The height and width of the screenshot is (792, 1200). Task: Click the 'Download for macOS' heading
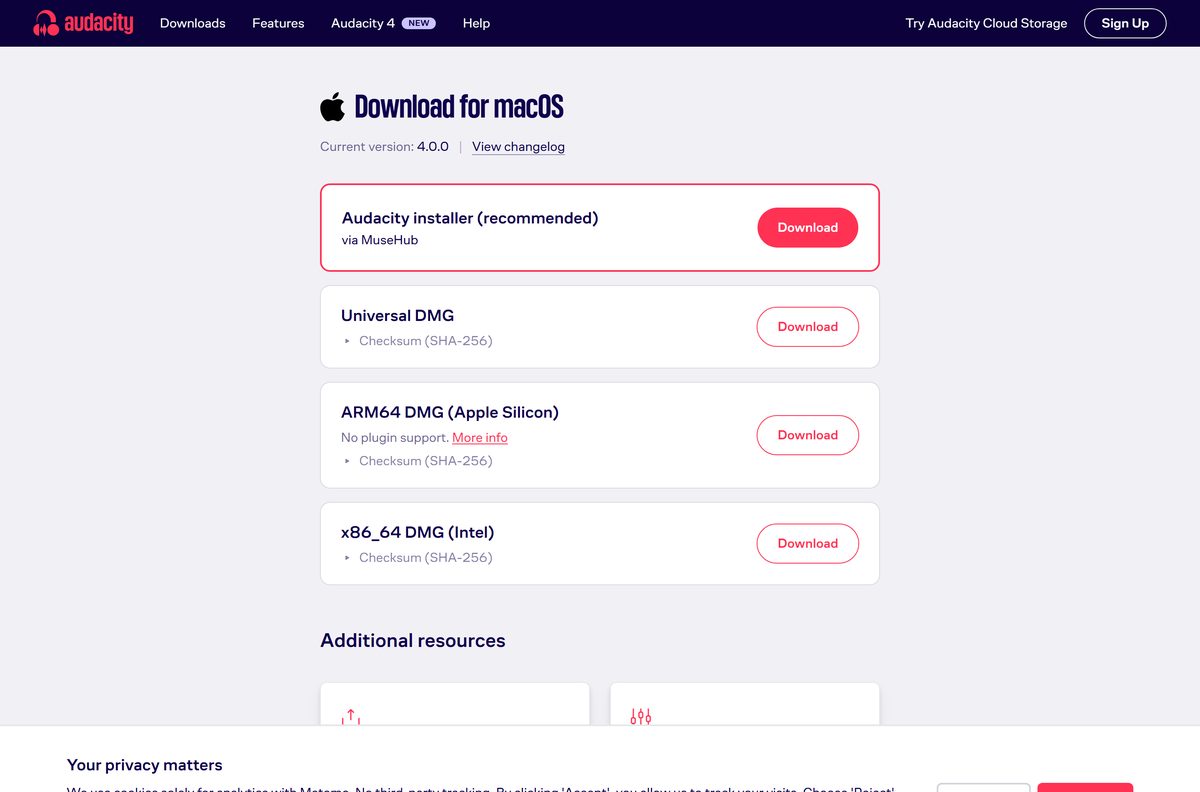[459, 106]
